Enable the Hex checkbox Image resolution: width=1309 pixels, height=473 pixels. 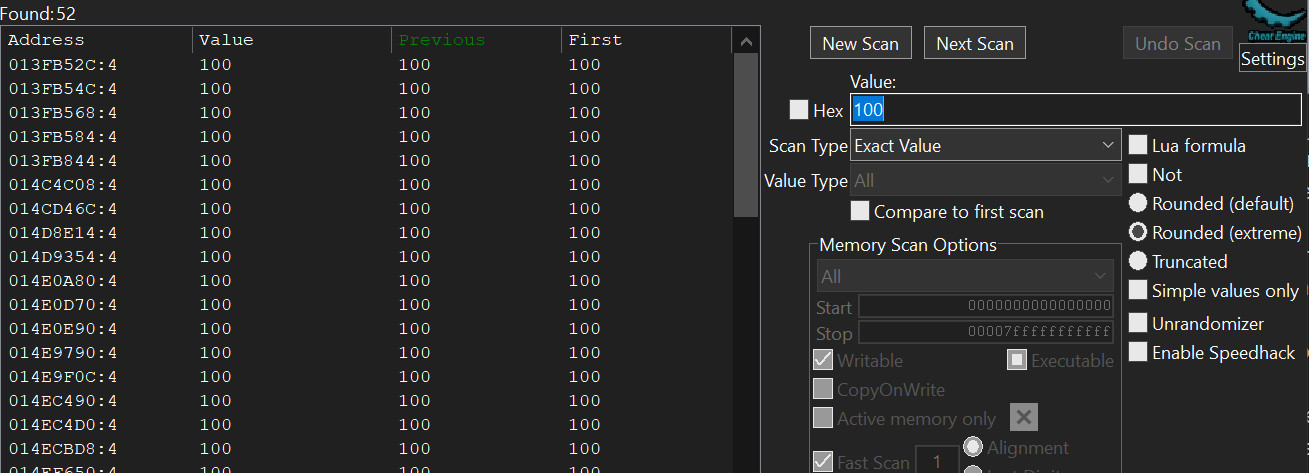(799, 110)
